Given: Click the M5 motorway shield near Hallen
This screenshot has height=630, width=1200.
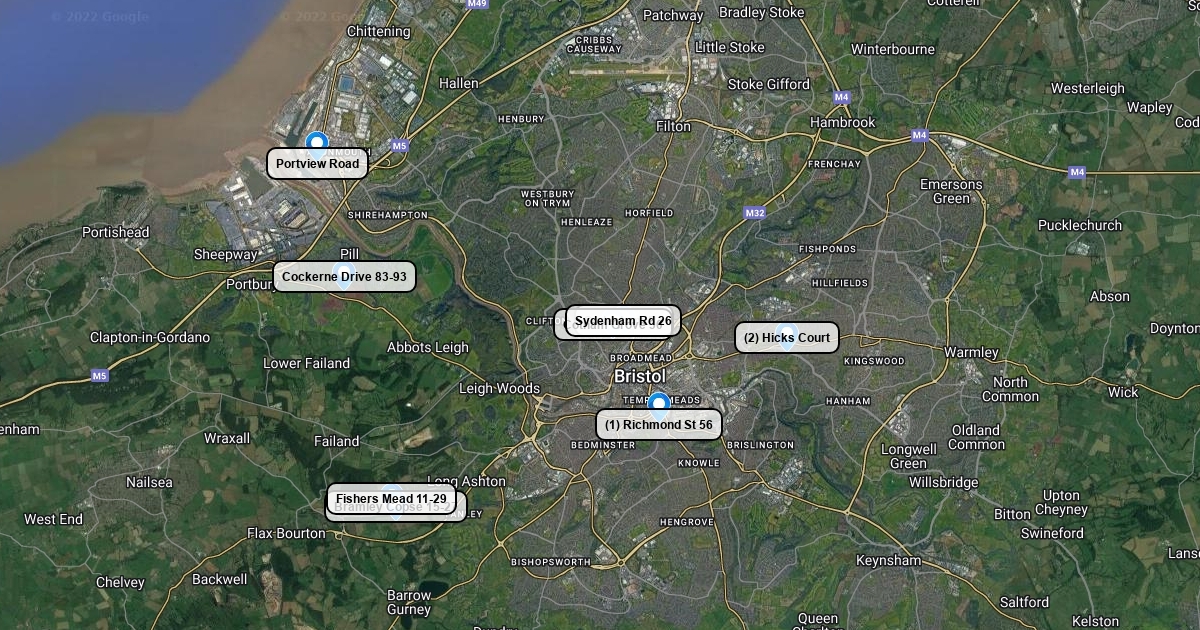Looking at the screenshot, I should (x=400, y=146).
